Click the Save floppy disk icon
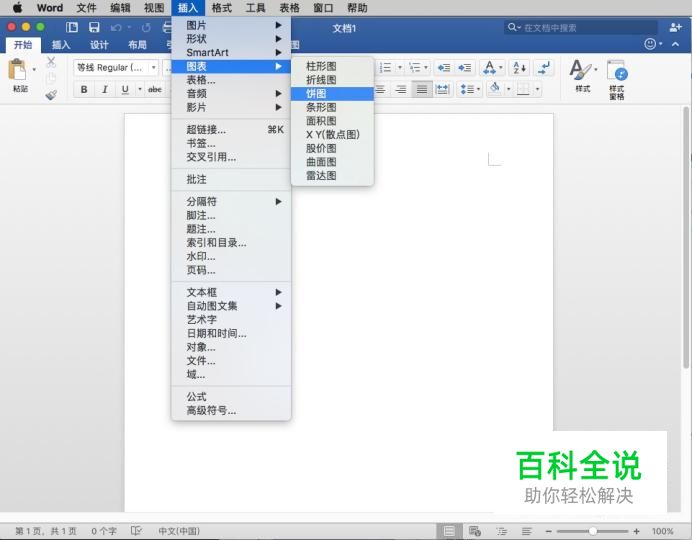The image size is (692, 540). [x=94, y=28]
